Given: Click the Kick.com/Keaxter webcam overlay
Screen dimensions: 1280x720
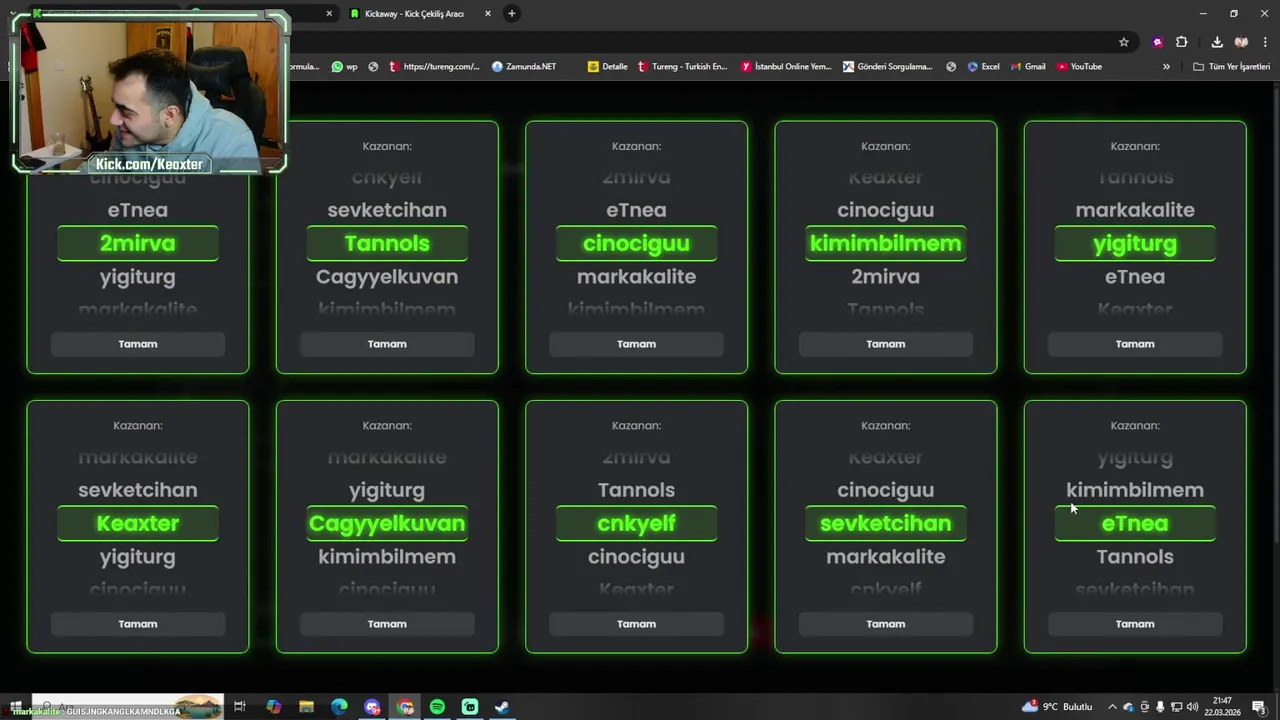Looking at the screenshot, I should point(150,92).
